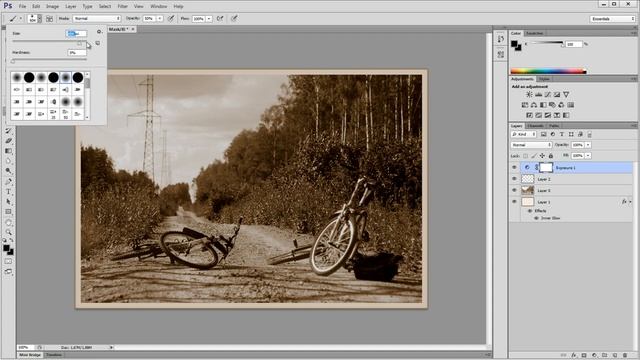Toggle pressure for size icon
Viewport: 640px width, 360px height.
click(x=234, y=18)
